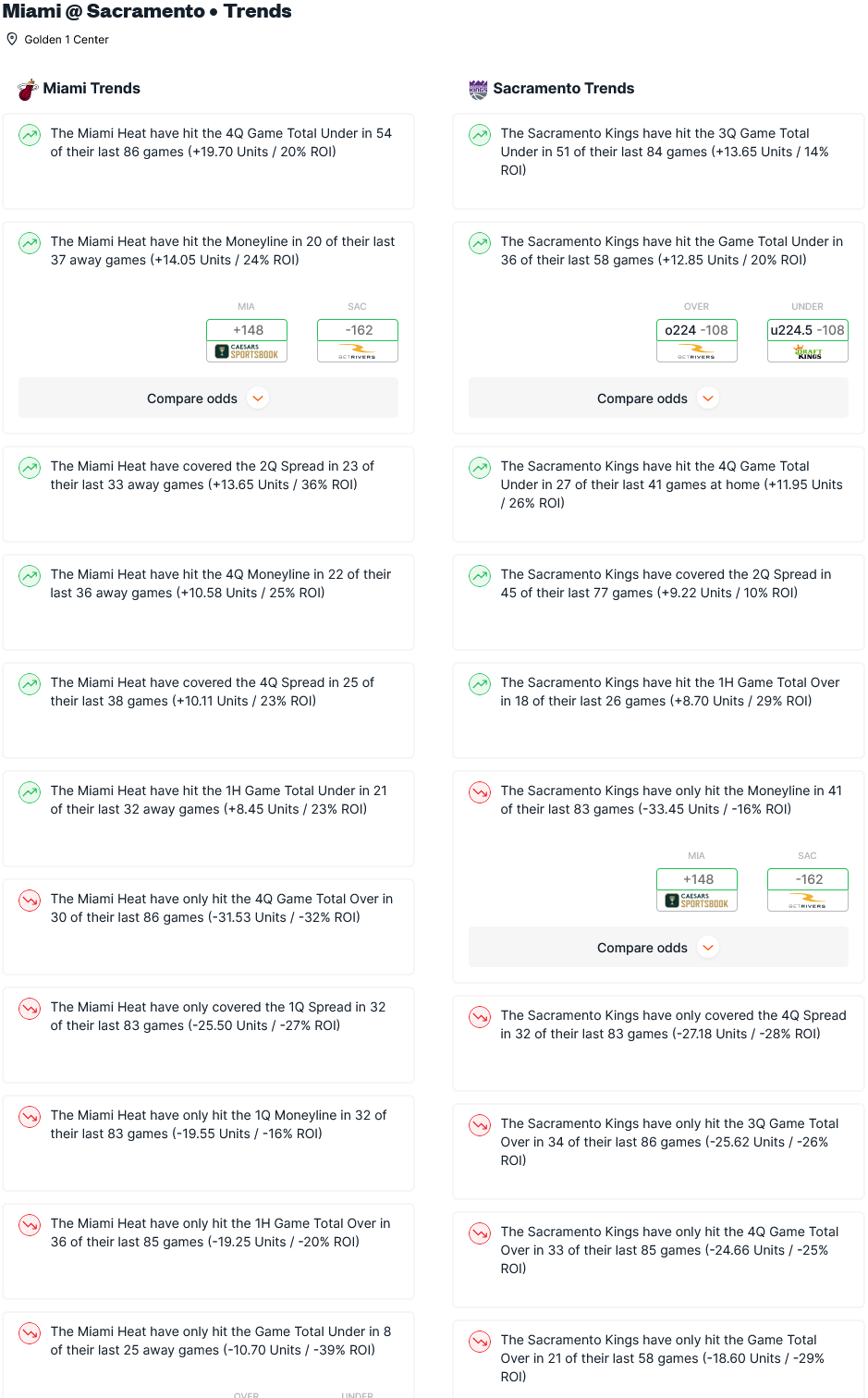Click the Golden 1 Center location pin icon

click(12, 39)
